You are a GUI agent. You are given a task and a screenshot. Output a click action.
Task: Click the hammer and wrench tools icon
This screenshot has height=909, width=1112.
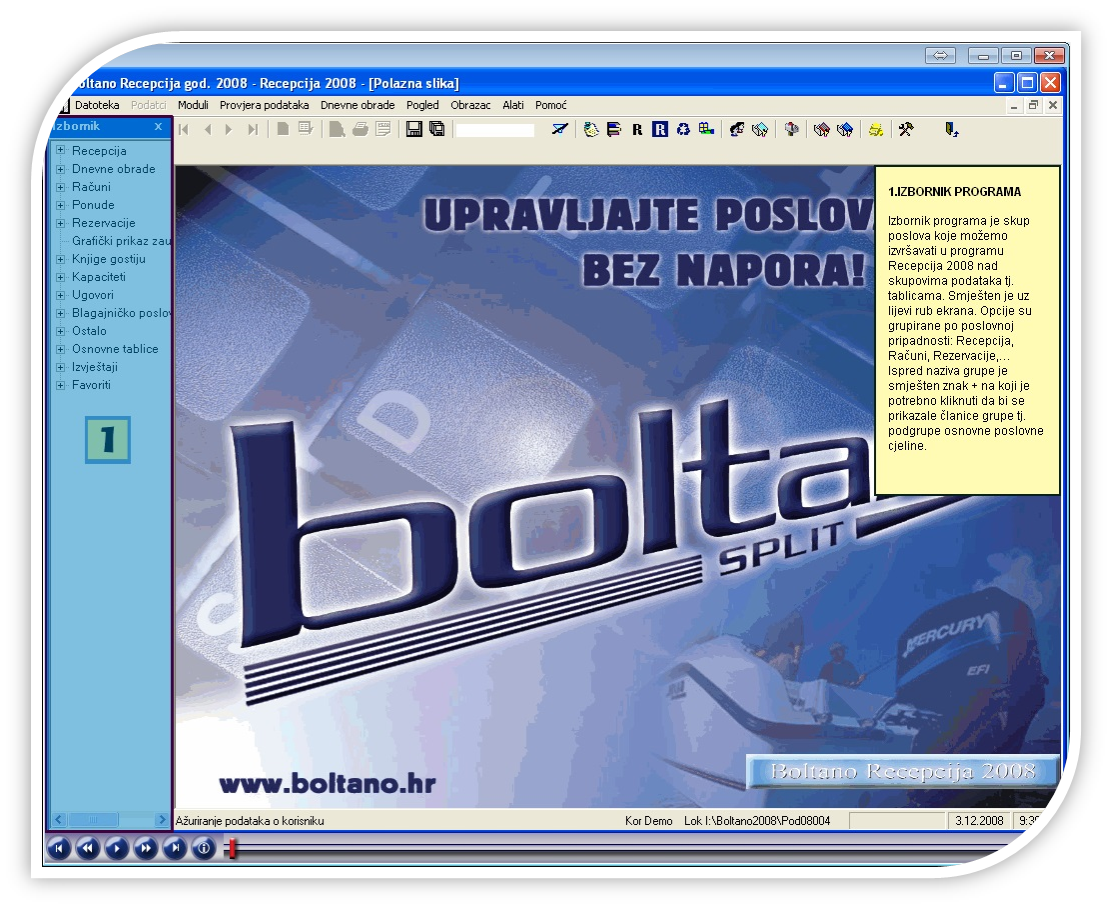point(905,129)
